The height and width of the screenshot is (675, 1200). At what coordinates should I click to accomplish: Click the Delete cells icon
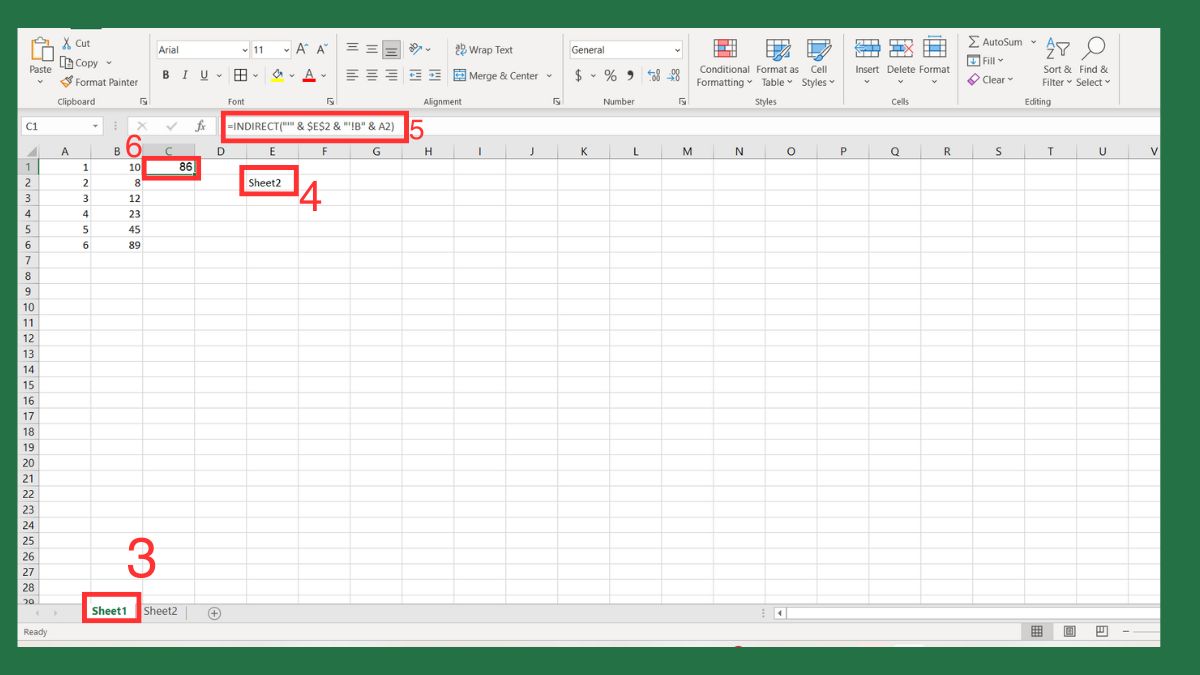901,49
